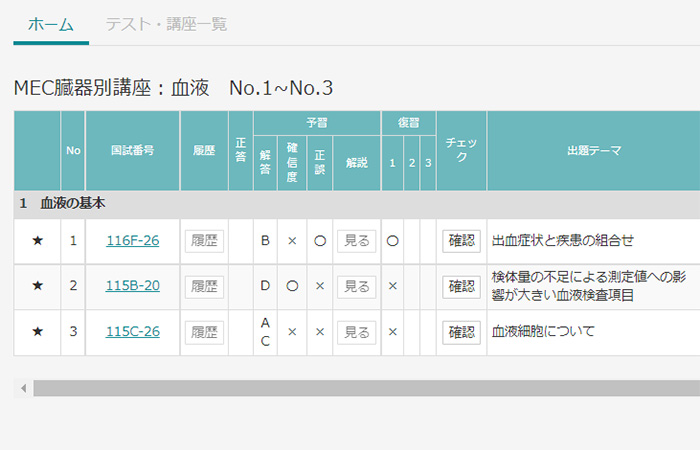Click the horizontal scrollbar left arrow
700x450 pixels.
click(x=24, y=388)
